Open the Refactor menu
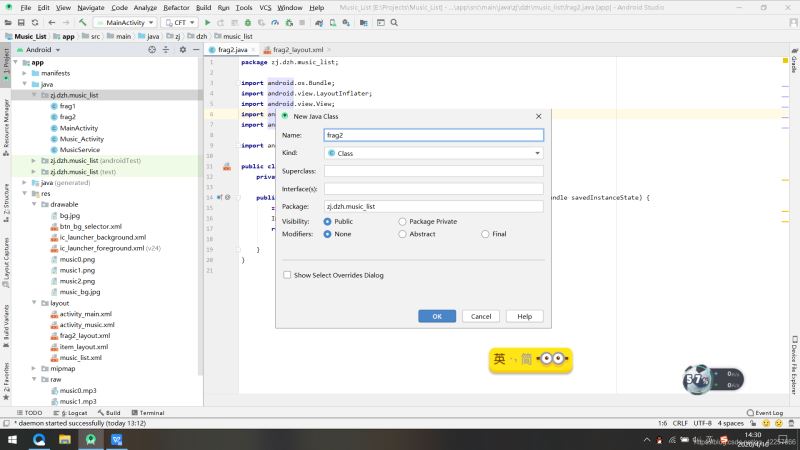Viewport: 800px width, 450px height. click(177, 7)
